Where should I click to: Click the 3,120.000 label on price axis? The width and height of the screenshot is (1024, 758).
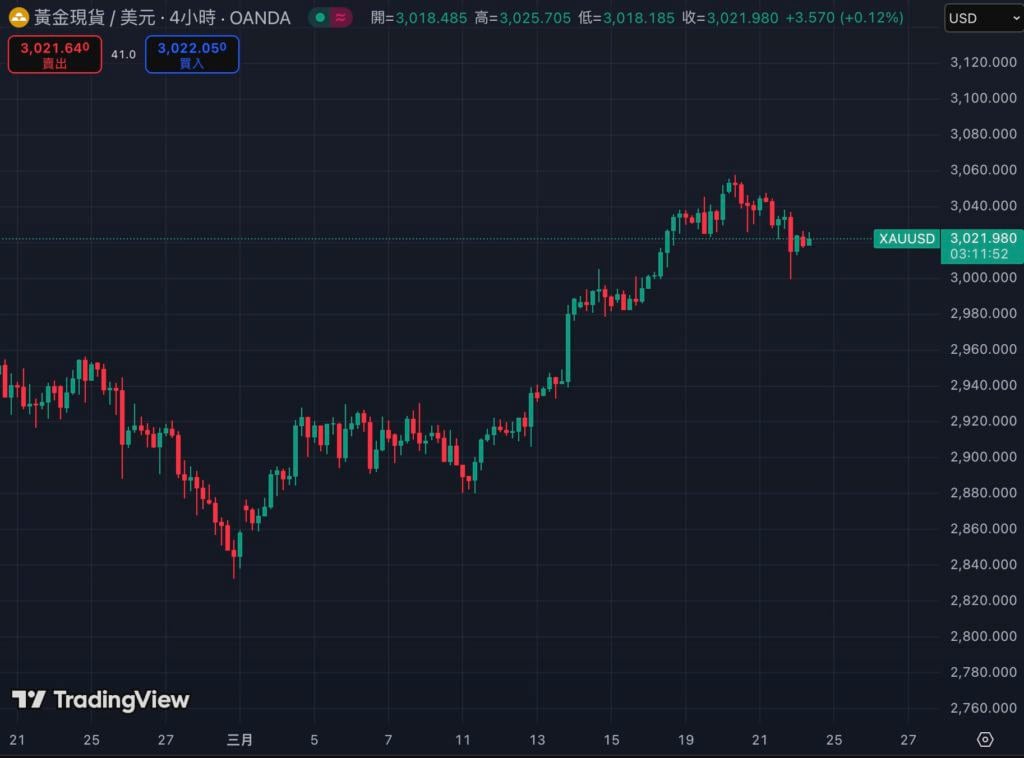(982, 62)
